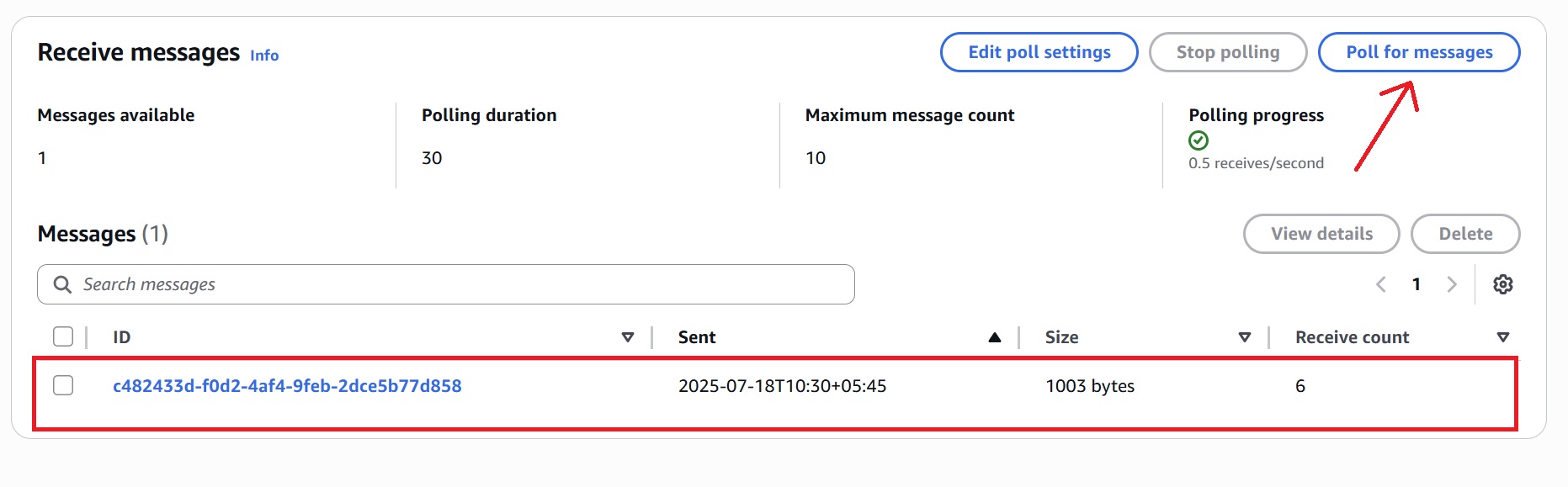Click inside the Search messages field
Viewport: 1568px width, 487px height.
tap(337, 284)
